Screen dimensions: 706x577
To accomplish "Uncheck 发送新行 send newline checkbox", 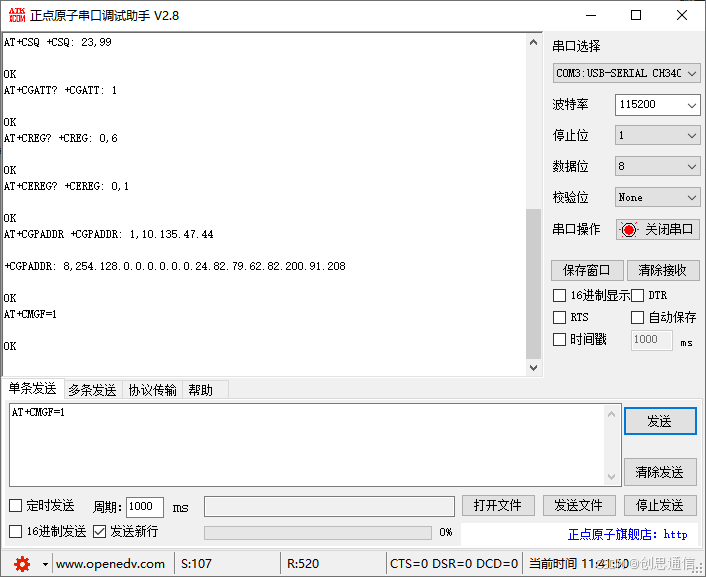I will [x=99, y=532].
